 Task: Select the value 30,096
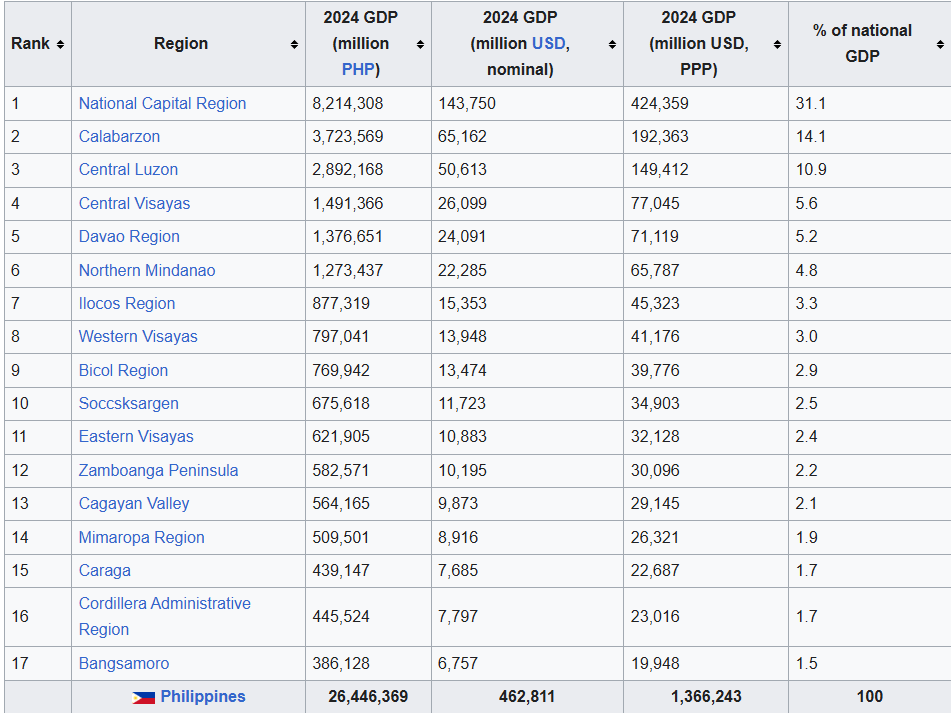click(x=654, y=470)
